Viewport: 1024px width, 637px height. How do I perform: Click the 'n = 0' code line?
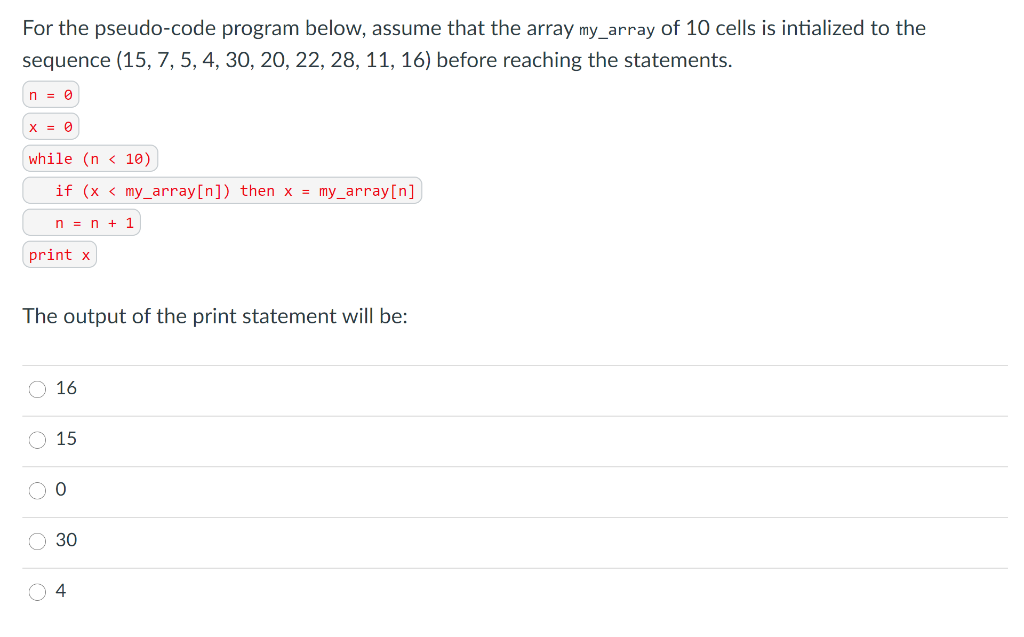(51, 95)
